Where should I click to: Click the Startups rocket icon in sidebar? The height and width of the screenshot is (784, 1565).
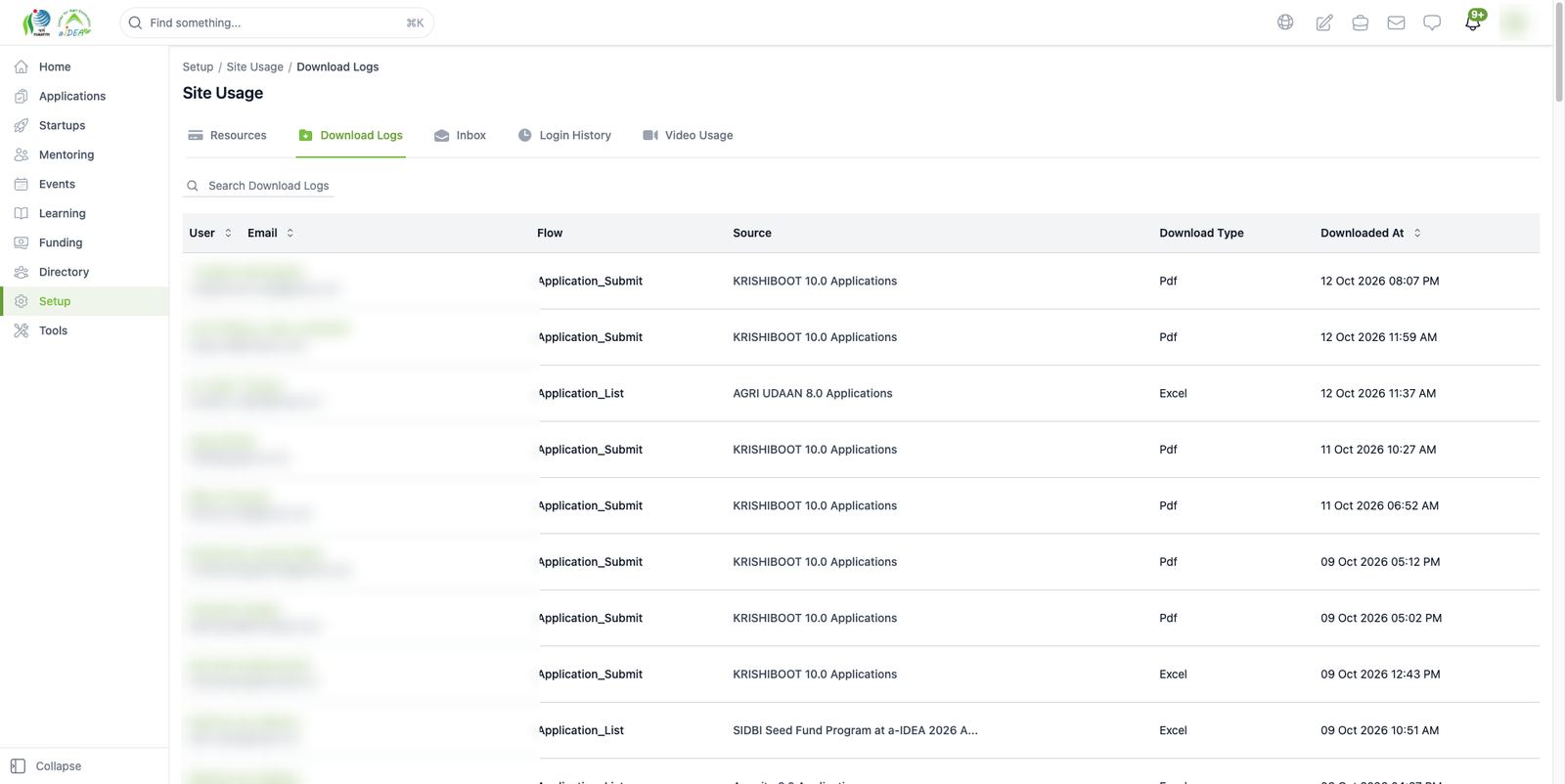click(22, 125)
